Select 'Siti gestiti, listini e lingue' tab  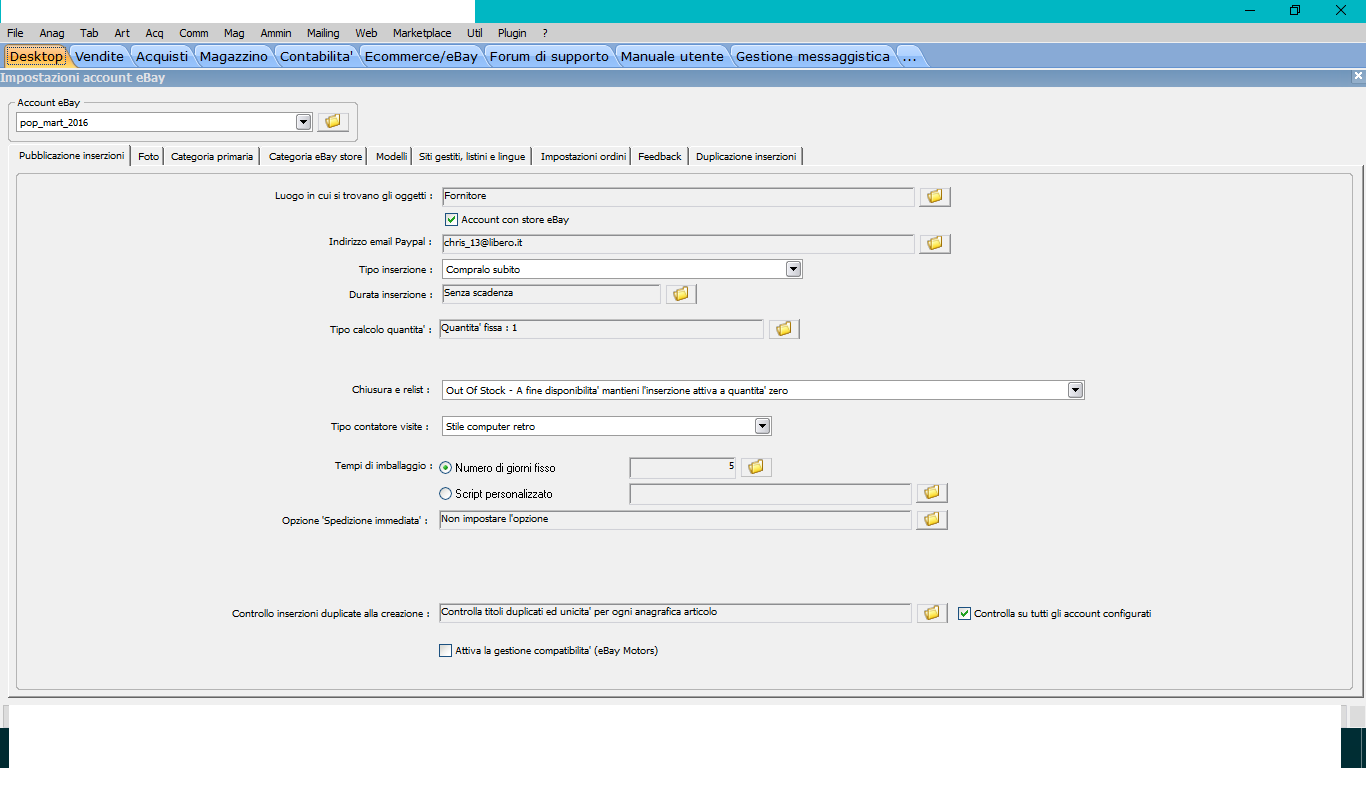(x=472, y=156)
